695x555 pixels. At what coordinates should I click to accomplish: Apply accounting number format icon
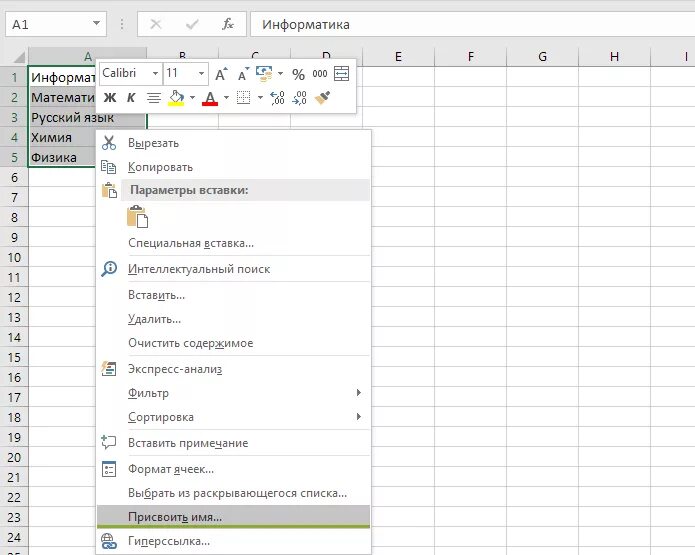coord(264,74)
